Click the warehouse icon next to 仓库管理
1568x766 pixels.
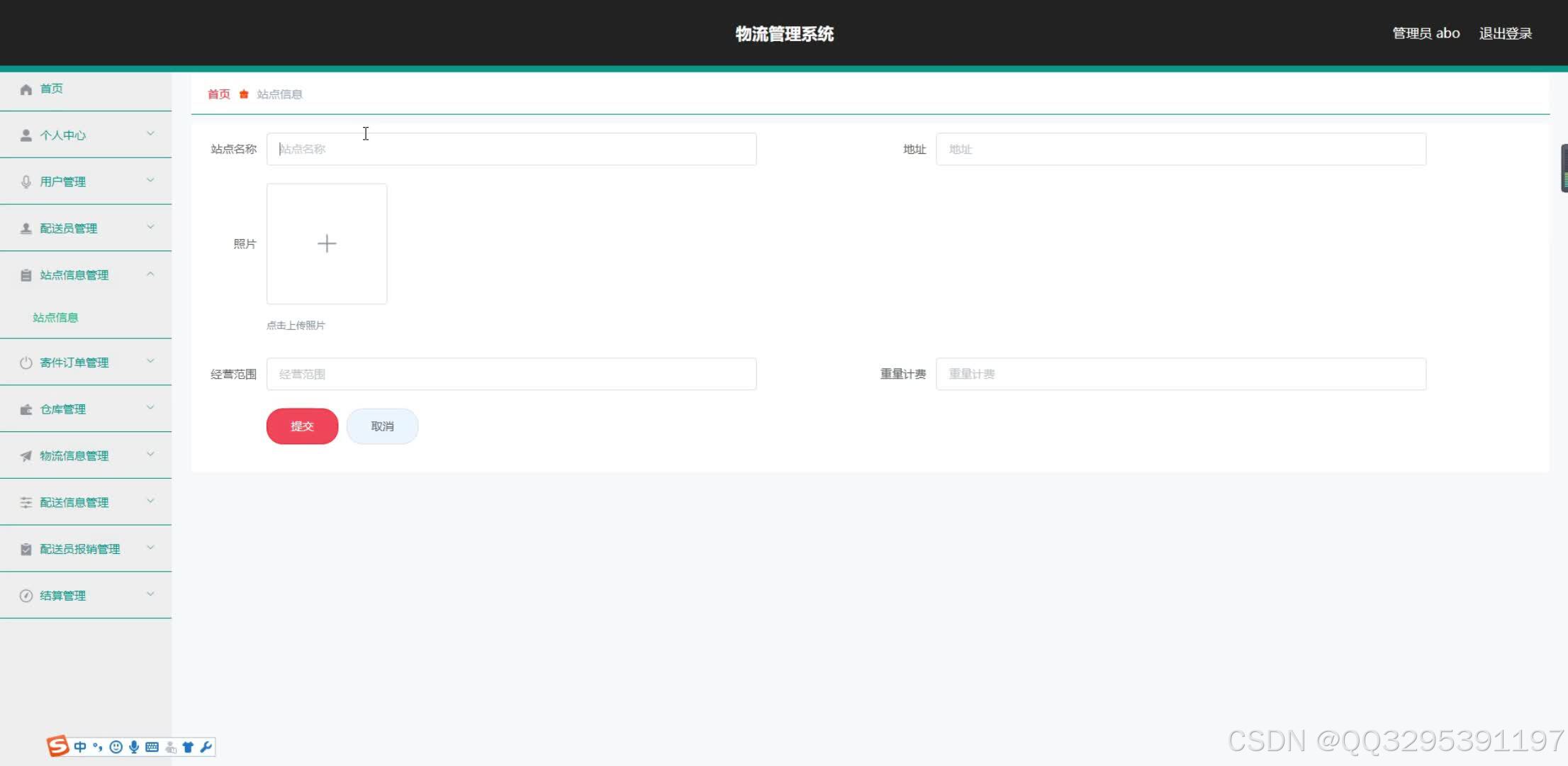click(x=26, y=410)
